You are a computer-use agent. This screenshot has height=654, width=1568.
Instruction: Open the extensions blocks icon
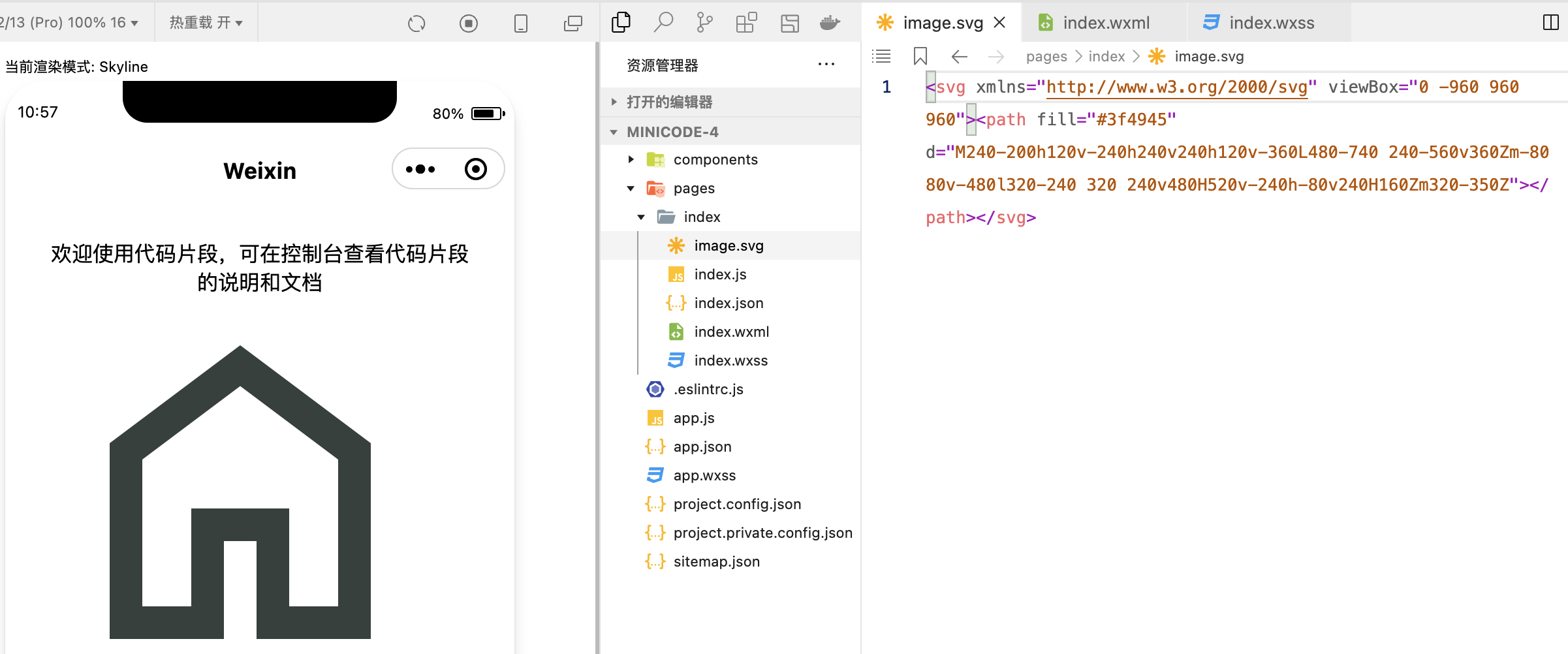pos(747,22)
